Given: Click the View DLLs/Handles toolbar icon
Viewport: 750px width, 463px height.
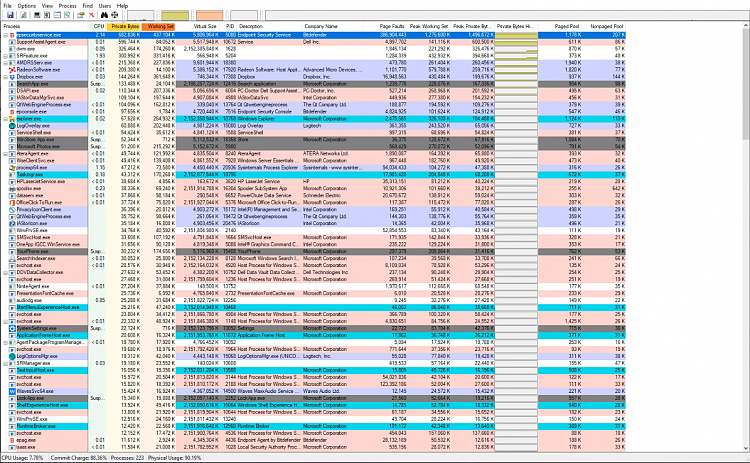Looking at the screenshot, I should (67, 15).
